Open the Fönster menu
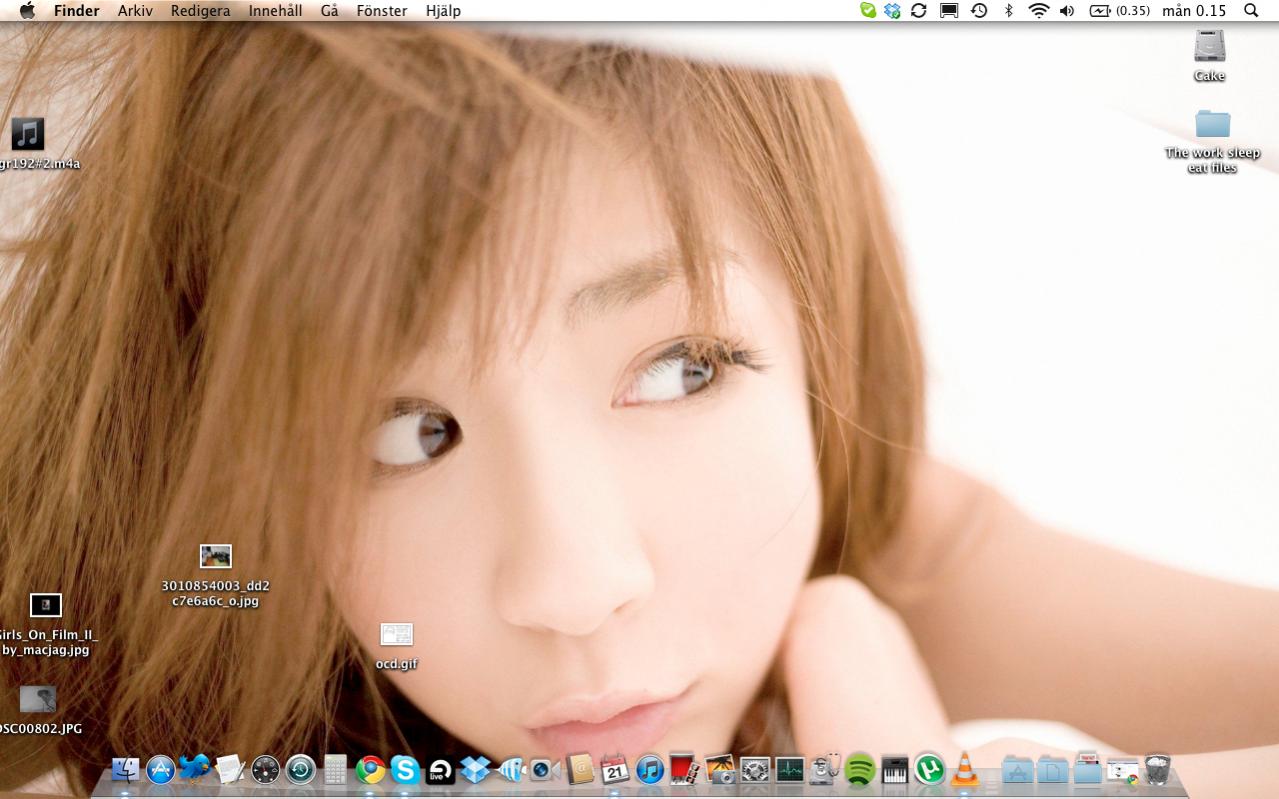 pyautogui.click(x=382, y=11)
